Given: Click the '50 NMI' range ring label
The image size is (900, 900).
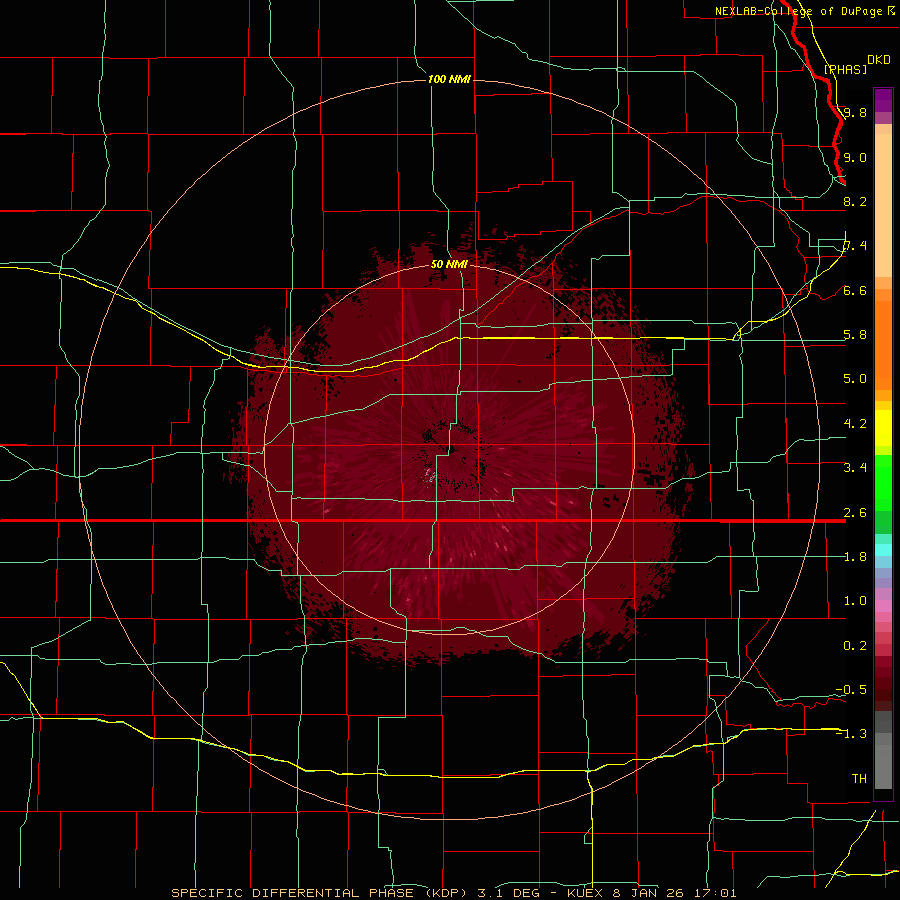Looking at the screenshot, I should point(449,264).
